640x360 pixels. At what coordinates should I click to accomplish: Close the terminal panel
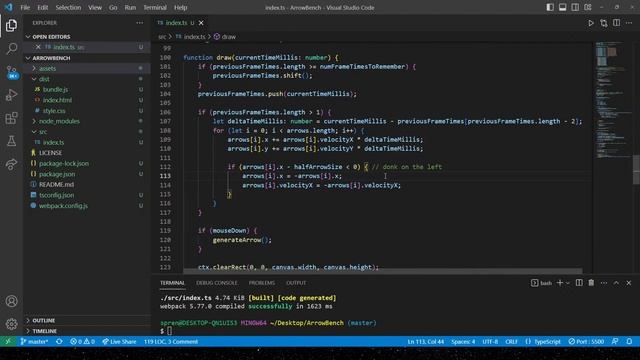click(x=629, y=283)
